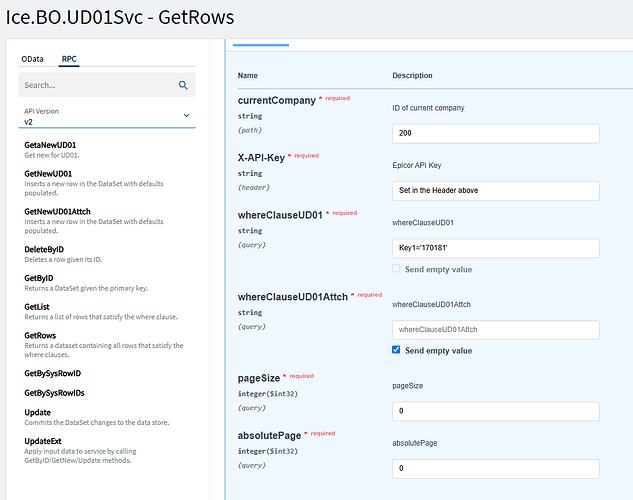Open the DeleteByID method
The image size is (633, 500).
[44, 249]
